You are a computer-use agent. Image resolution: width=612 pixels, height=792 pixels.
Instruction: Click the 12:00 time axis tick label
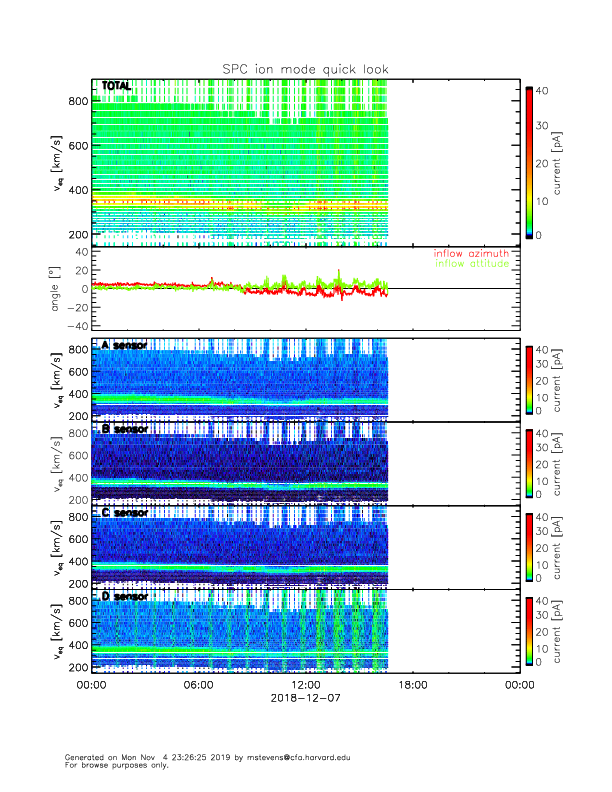point(305,685)
